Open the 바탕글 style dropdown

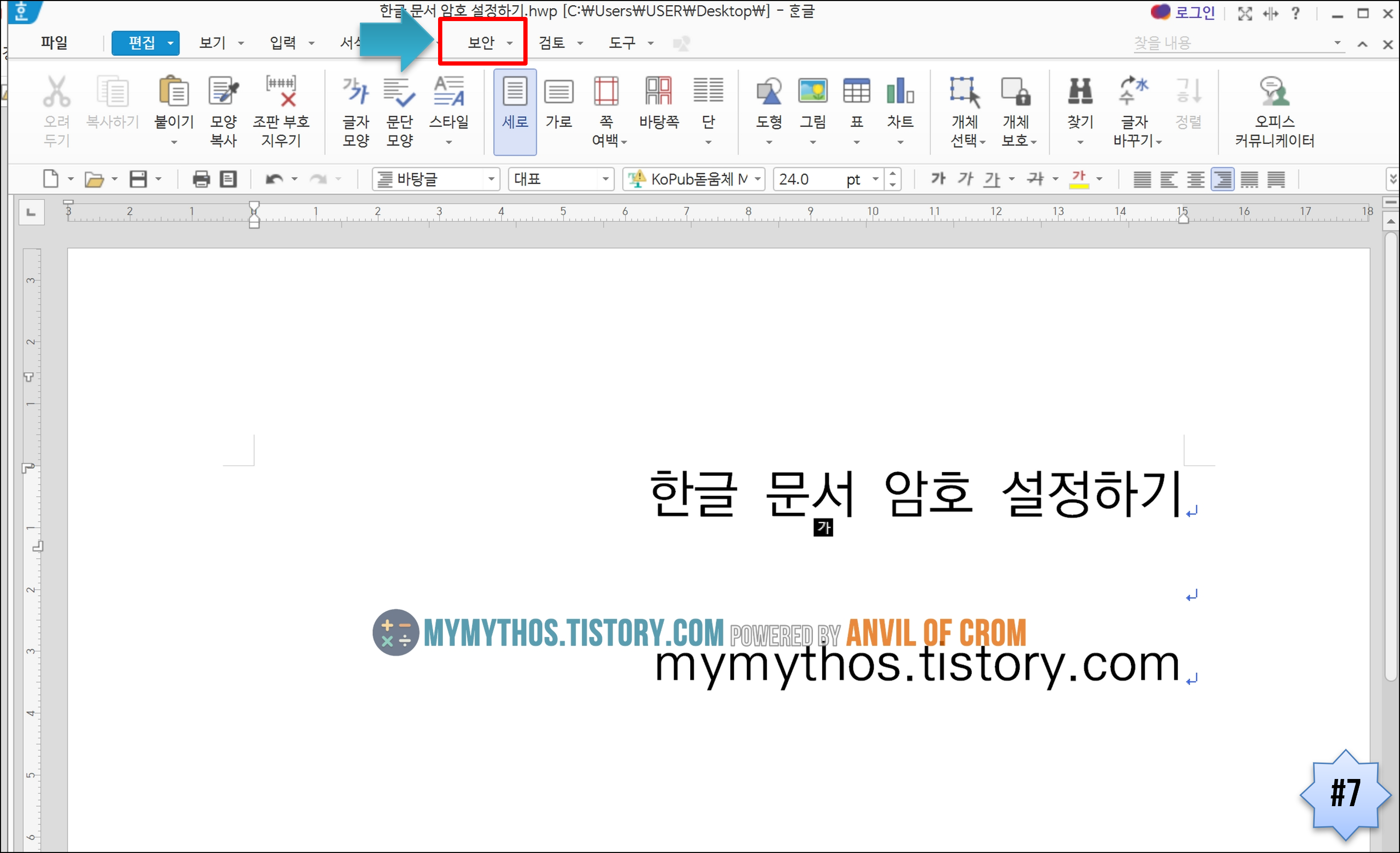pyautogui.click(x=491, y=179)
